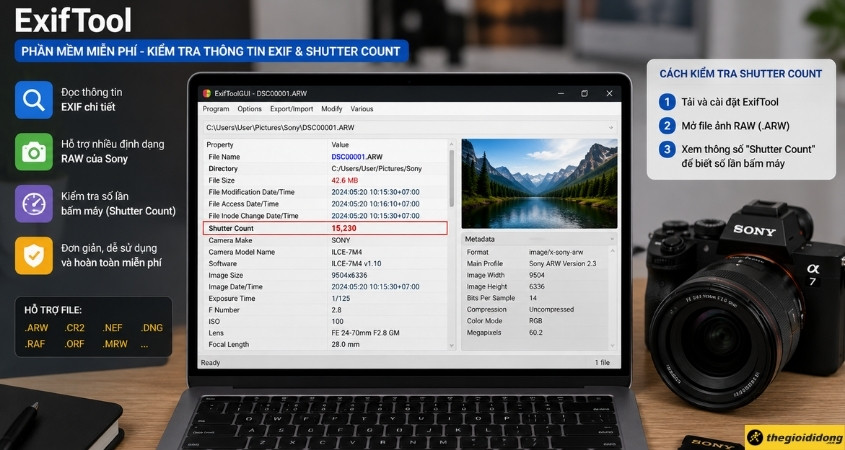Click the Megapixels 60.2 value

click(536, 333)
